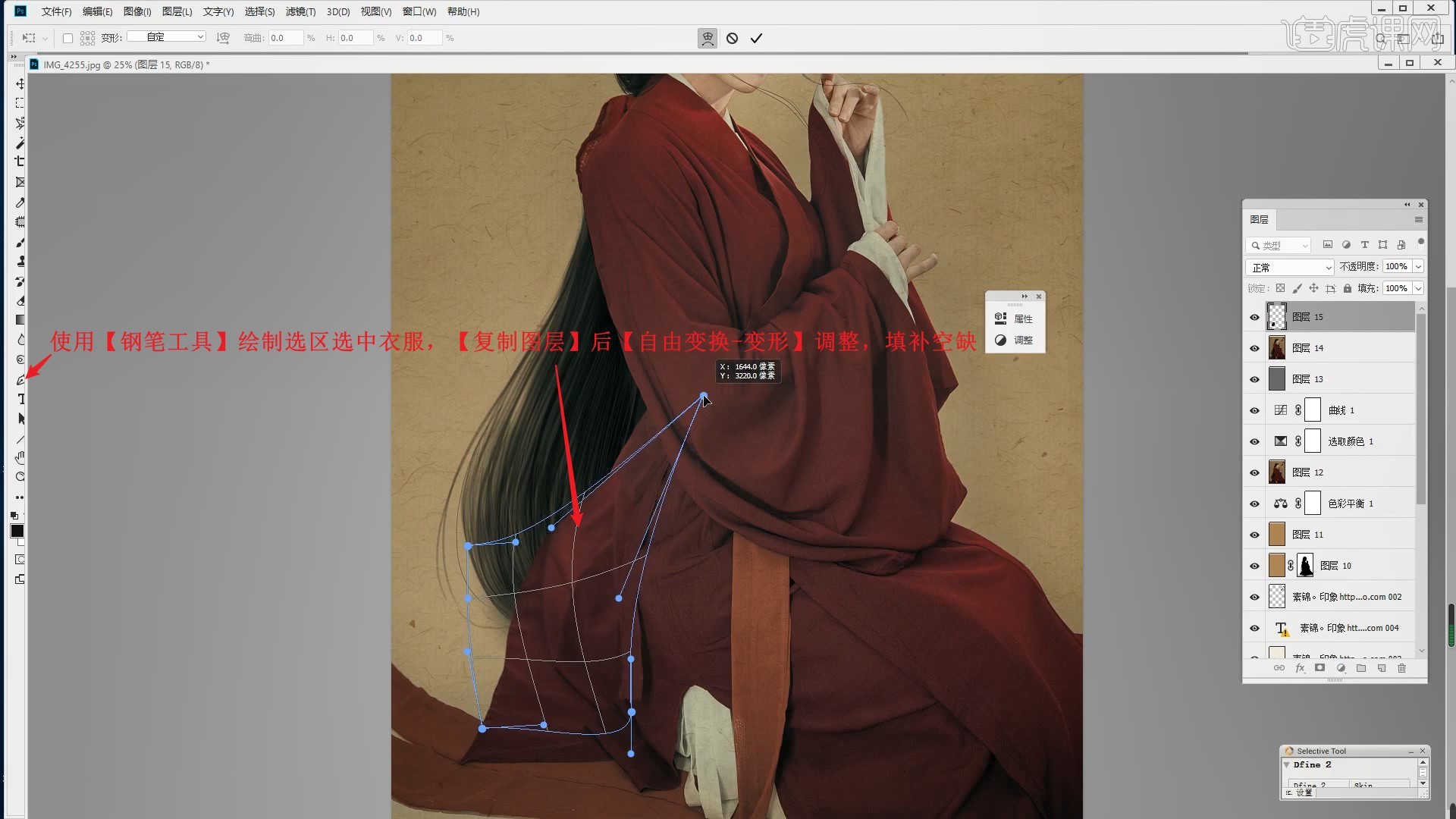Delete layer using trash icon
Screen dimensions: 1456x819
point(1401,668)
